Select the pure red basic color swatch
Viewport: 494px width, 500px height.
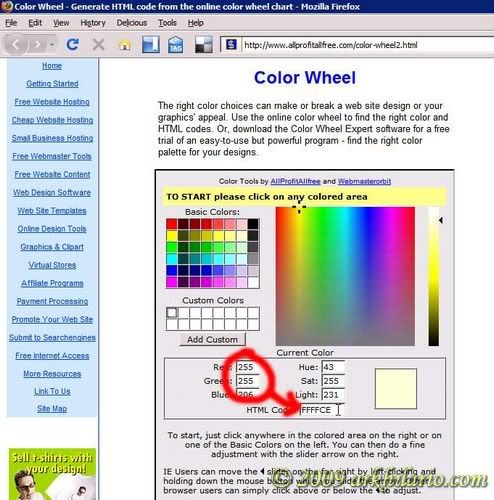coord(171,224)
